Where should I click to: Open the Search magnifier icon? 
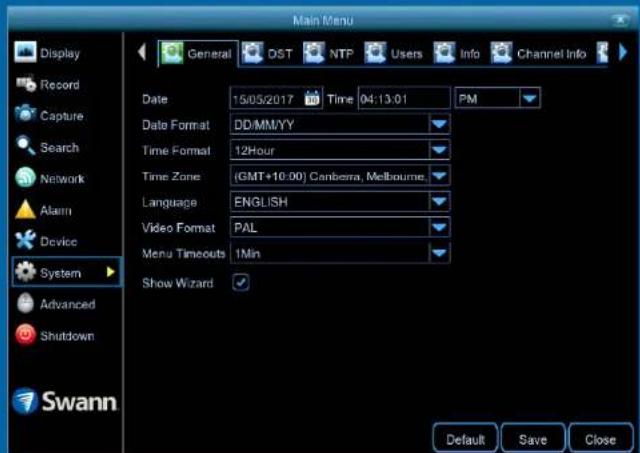pyautogui.click(x=25, y=146)
